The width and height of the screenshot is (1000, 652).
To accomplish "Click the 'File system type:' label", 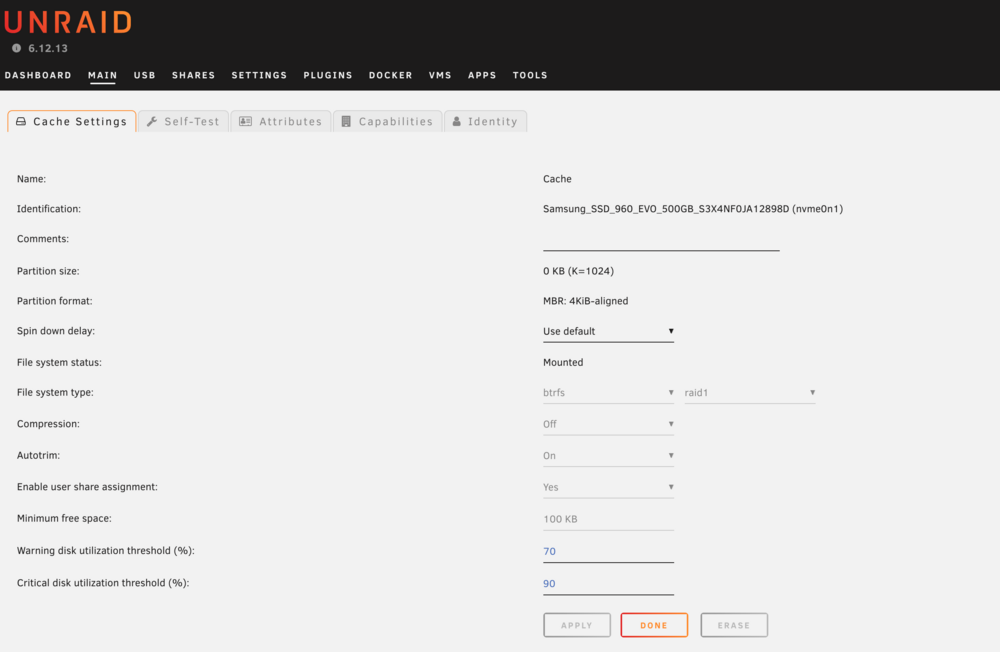I will pyautogui.click(x=55, y=392).
